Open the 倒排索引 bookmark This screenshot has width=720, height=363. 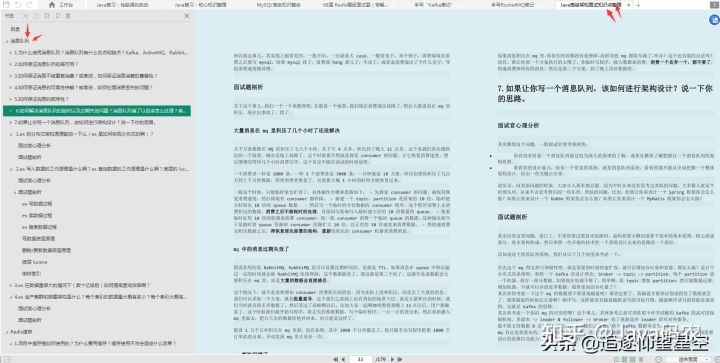[x=31, y=274]
